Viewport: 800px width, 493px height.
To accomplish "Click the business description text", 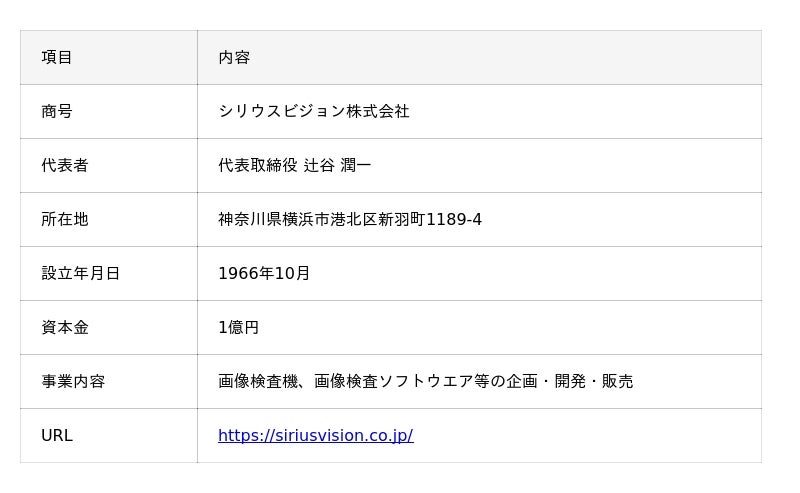I will click(425, 382).
